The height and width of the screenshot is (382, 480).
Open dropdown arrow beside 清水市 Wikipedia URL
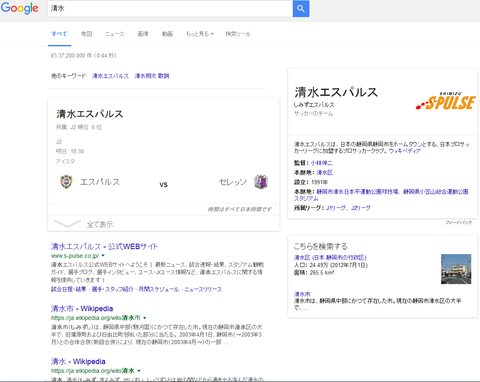145,318
